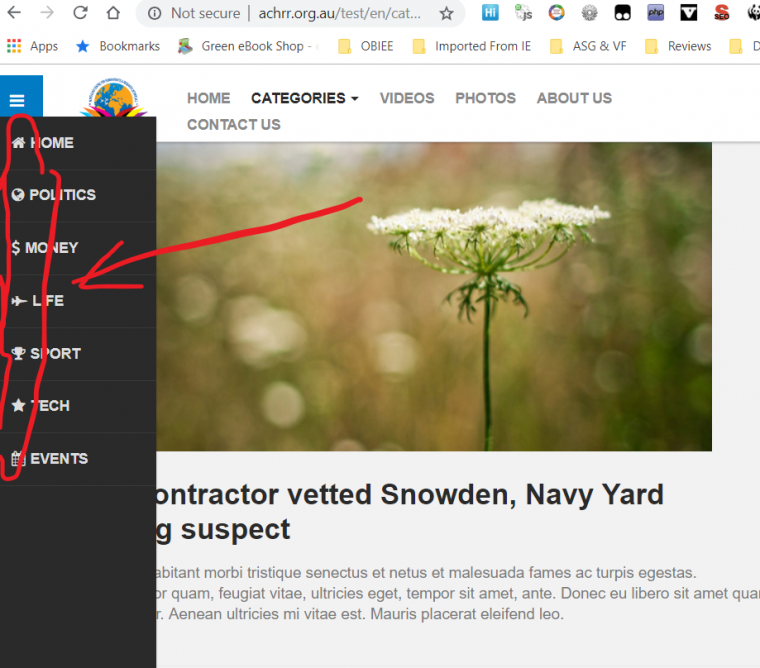Click the JS extension icon
Screen dimensions: 760x668
tap(523, 13)
